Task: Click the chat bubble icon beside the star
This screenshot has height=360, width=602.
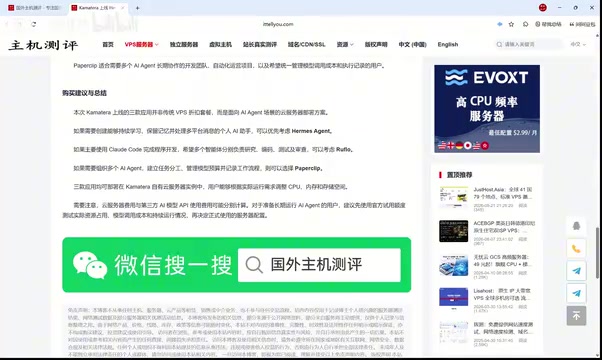Action: [525, 24]
